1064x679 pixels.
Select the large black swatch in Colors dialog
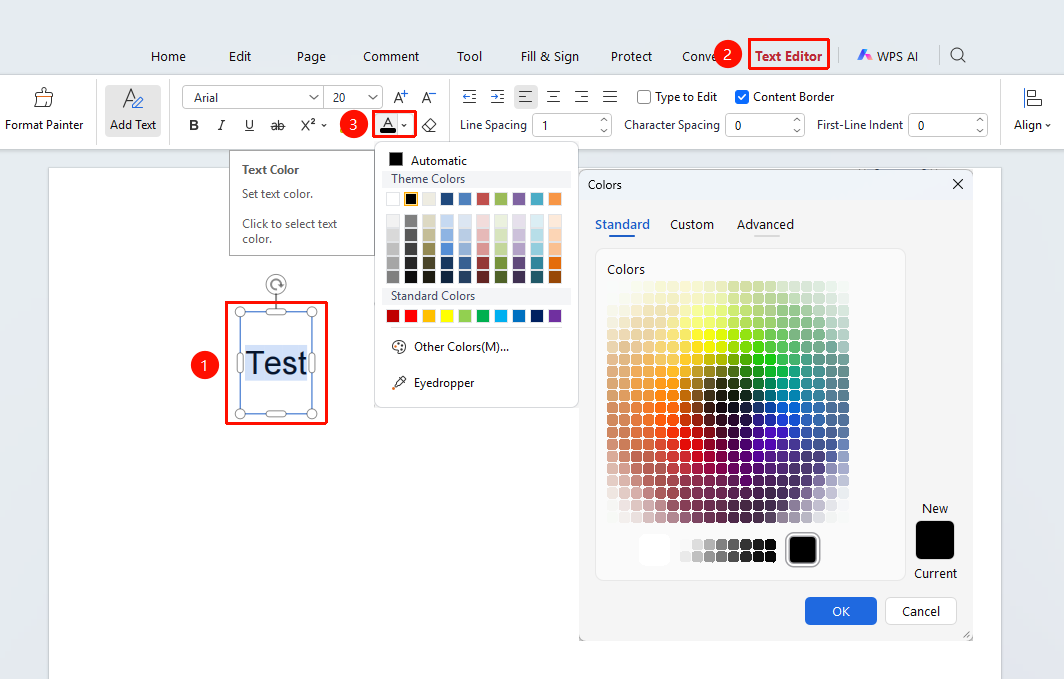pos(803,549)
